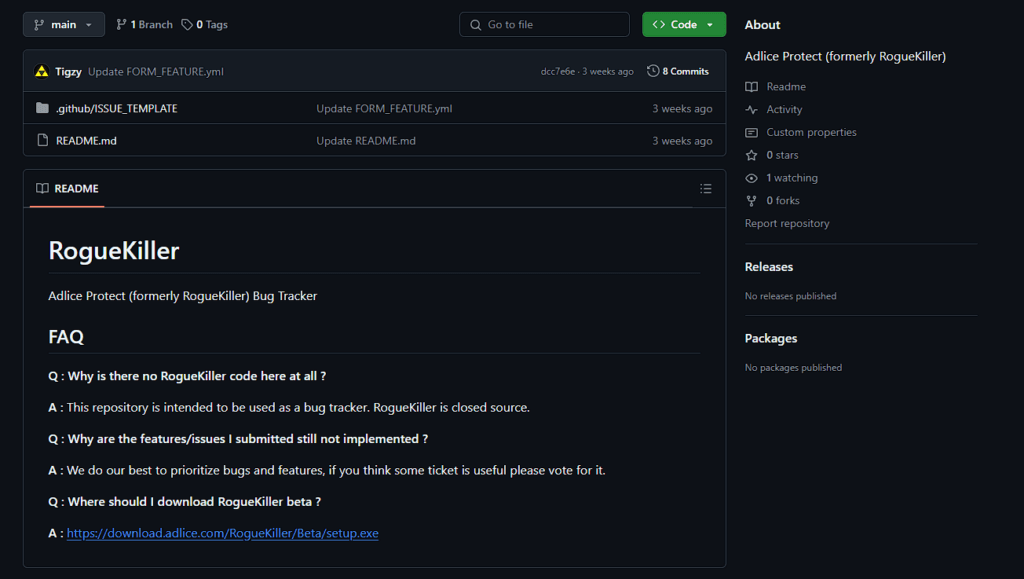Viewport: 1024px width, 579px height.
Task: View the 0 stars stargazers link
Action: 782,155
